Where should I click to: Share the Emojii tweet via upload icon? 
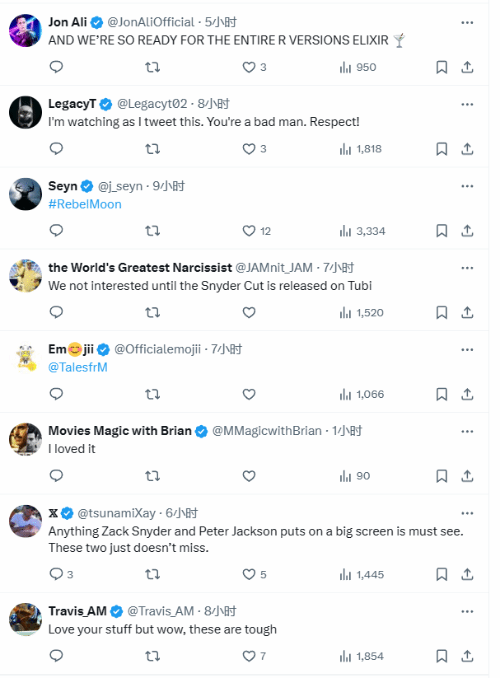coord(467,394)
